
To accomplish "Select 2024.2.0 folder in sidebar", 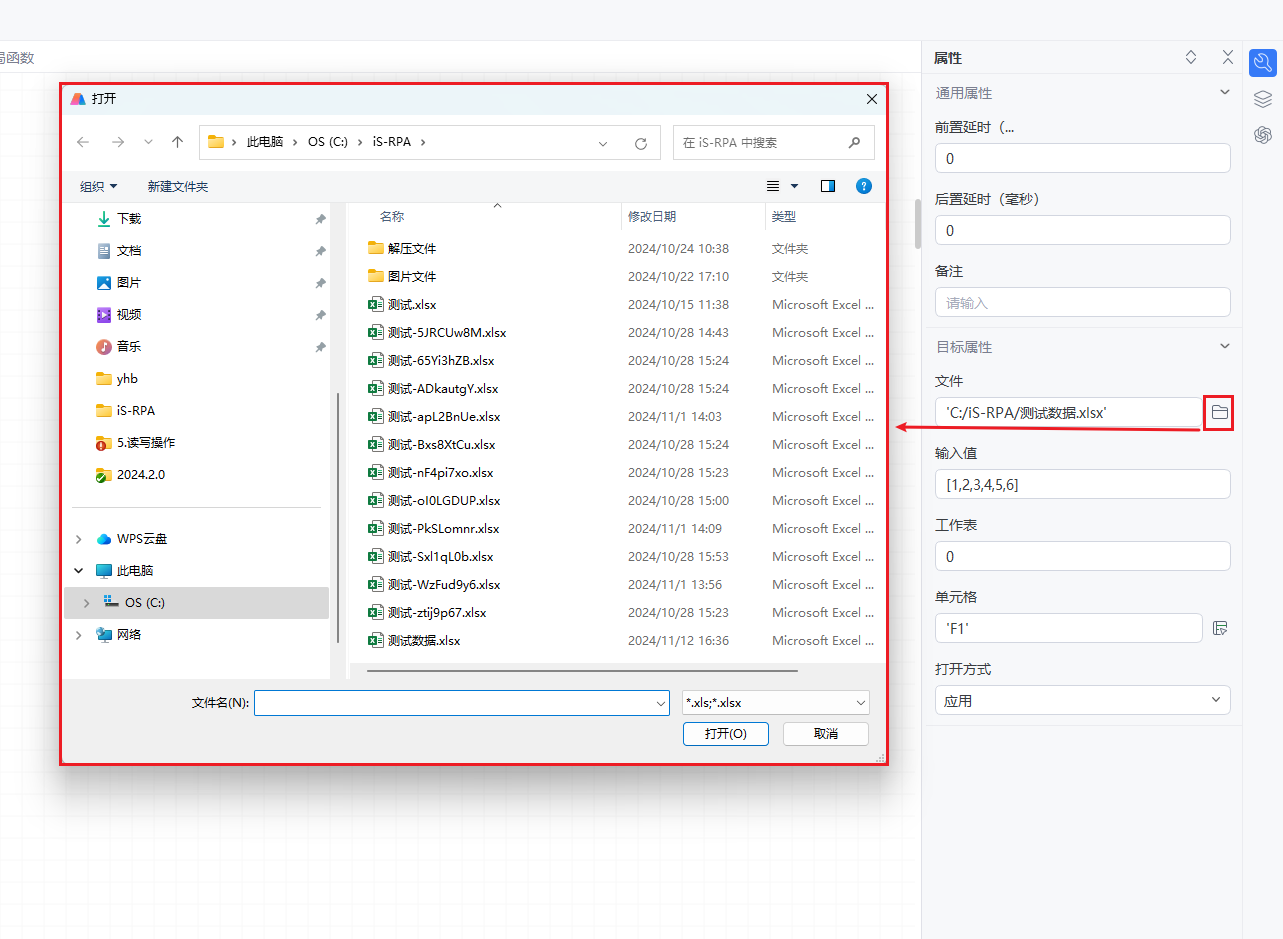I will click(x=130, y=474).
